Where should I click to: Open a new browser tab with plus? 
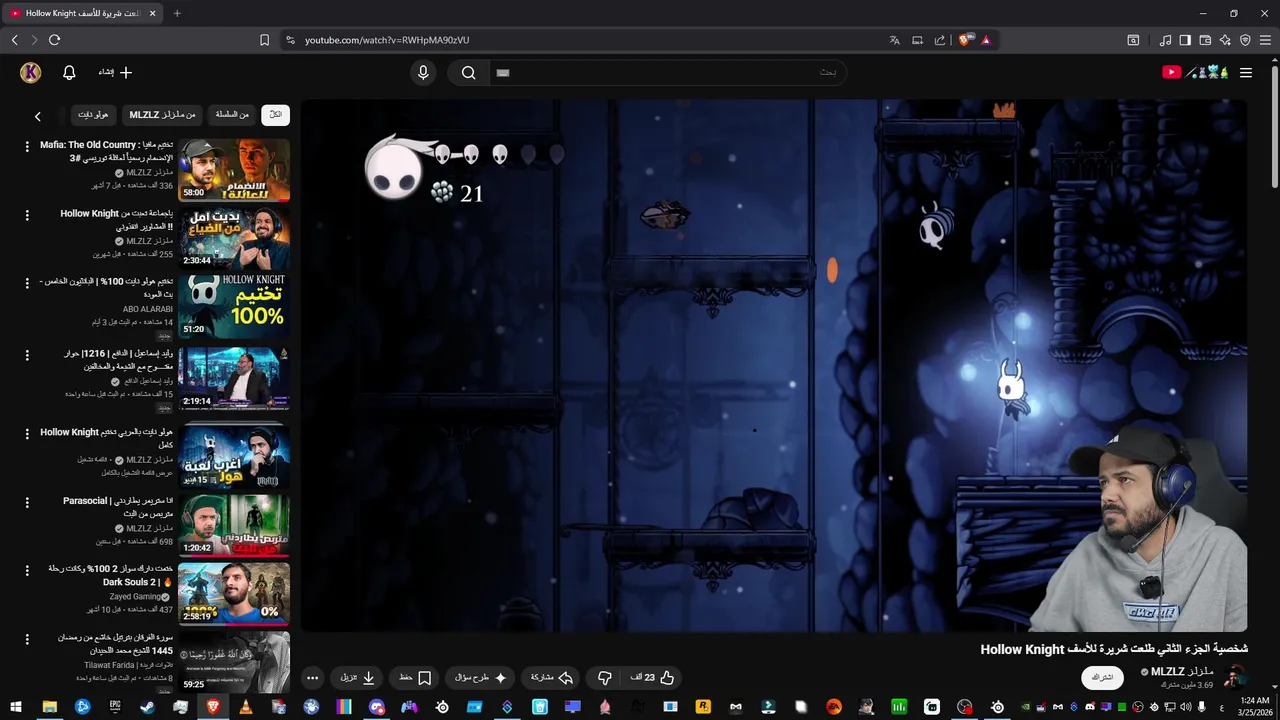point(177,13)
